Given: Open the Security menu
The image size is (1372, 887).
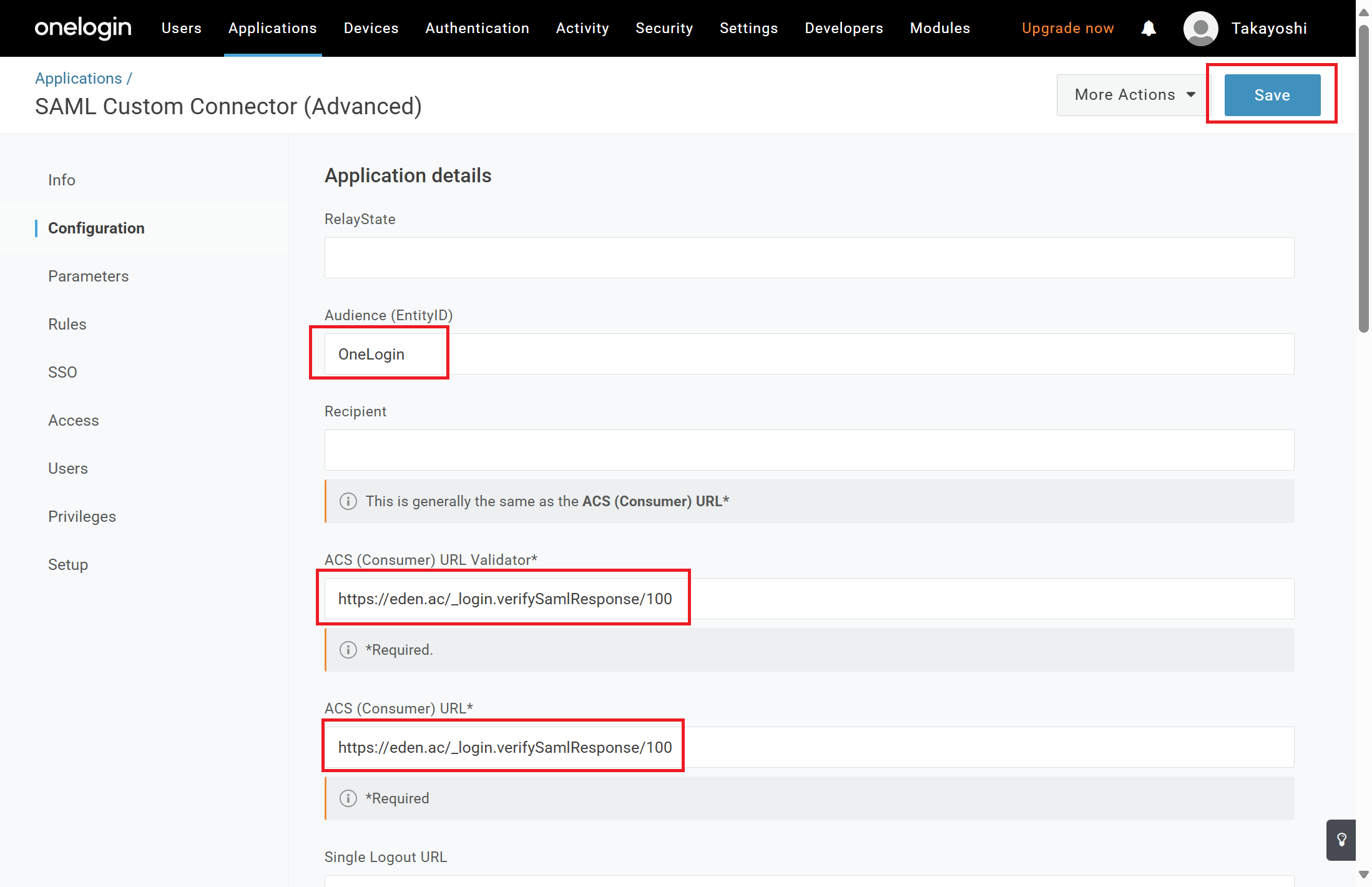Looking at the screenshot, I should [664, 28].
